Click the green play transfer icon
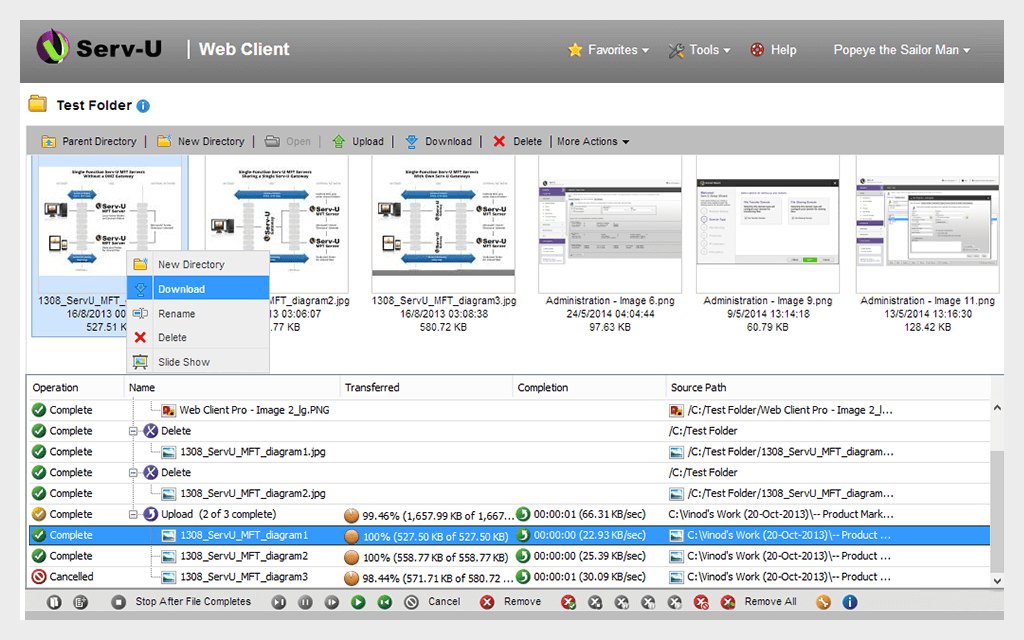 click(x=358, y=602)
